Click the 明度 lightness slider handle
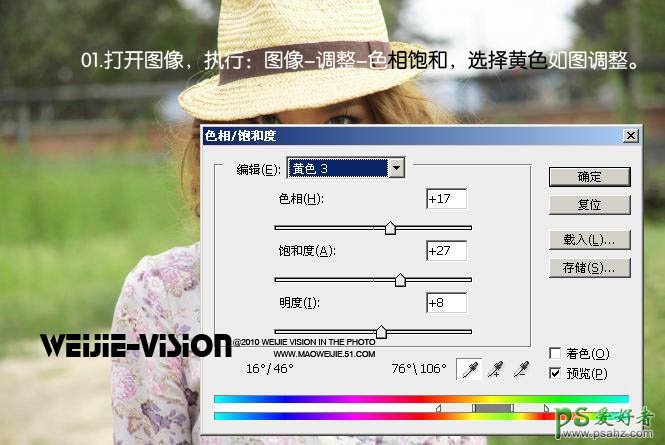The height and width of the screenshot is (445, 665). pos(381,332)
